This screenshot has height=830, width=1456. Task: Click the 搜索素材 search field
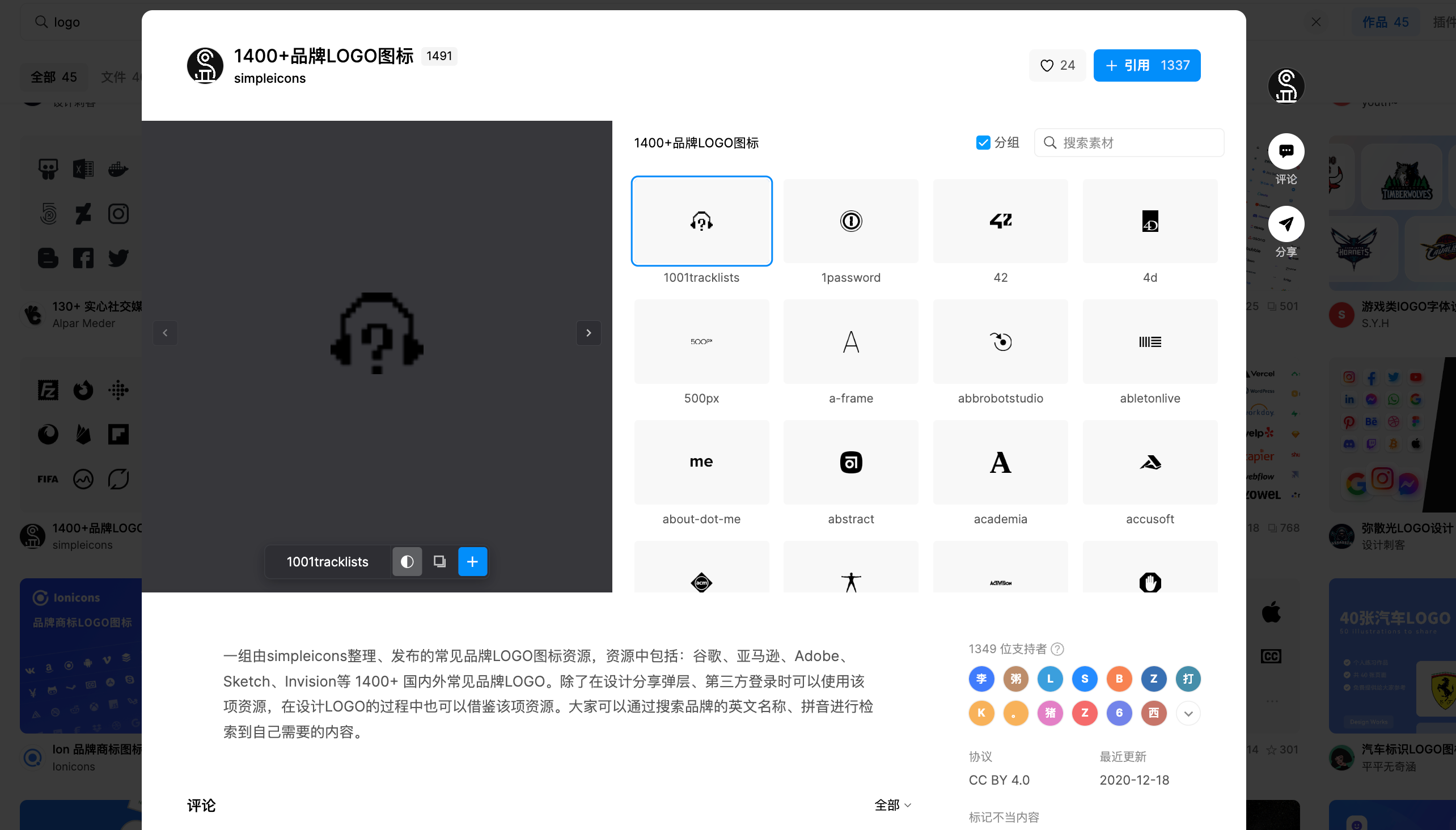coord(1129,142)
